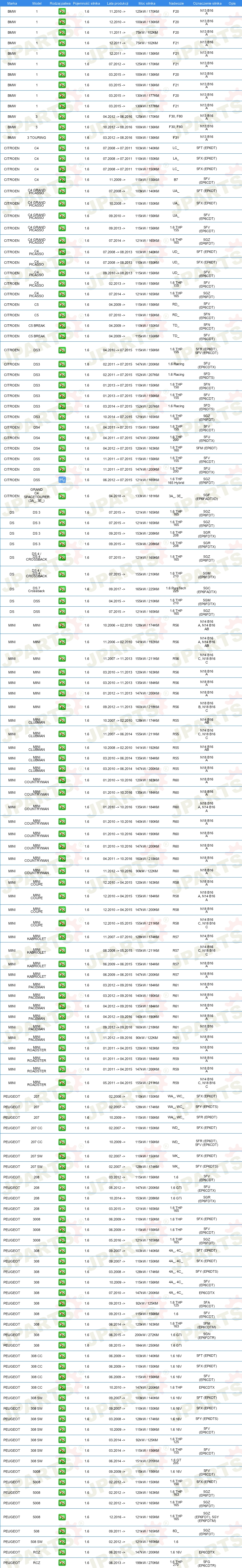Click the Rodzaj paliwa column header
Image resolution: width=242 pixels, height=1568 pixels.
[60, 3]
